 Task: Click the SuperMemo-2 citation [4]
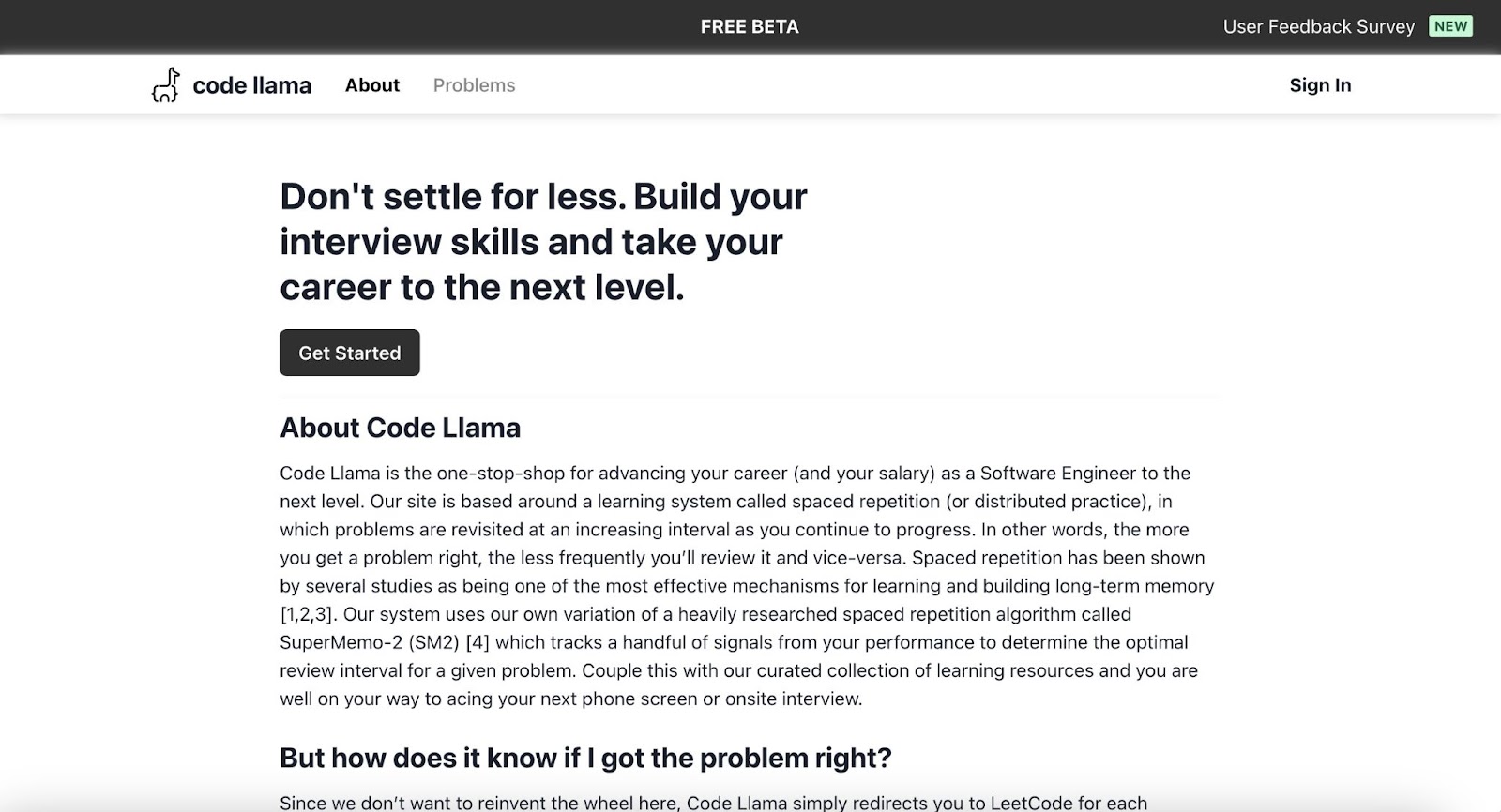point(476,642)
